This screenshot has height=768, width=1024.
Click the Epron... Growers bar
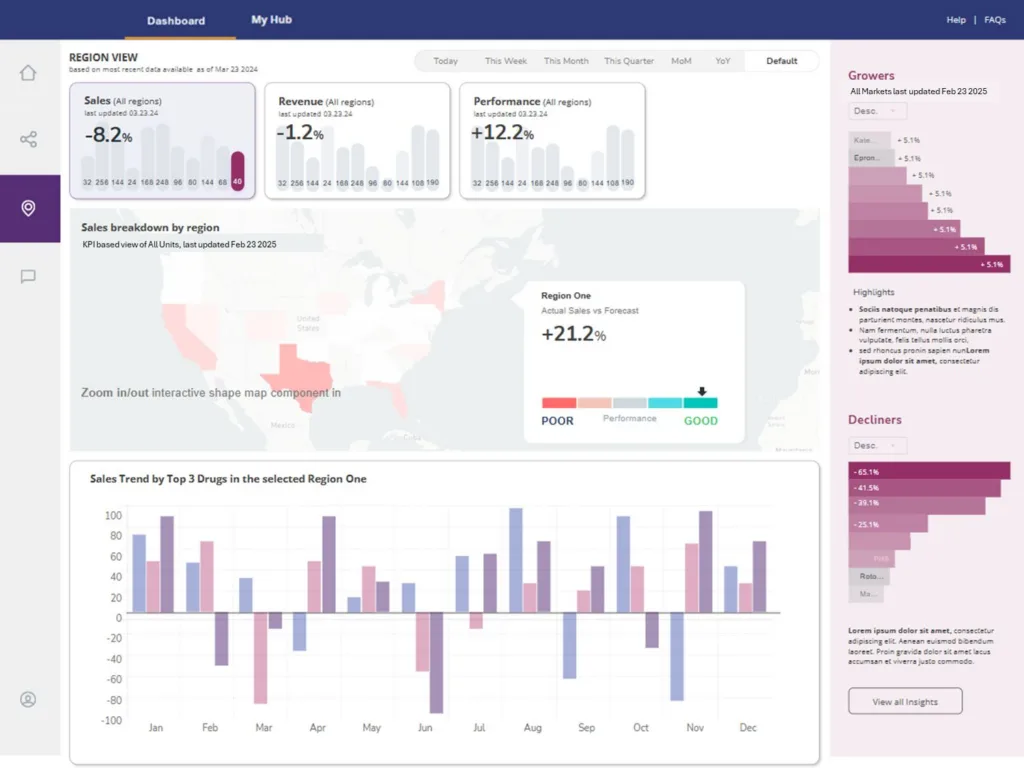pyautogui.click(x=872, y=158)
